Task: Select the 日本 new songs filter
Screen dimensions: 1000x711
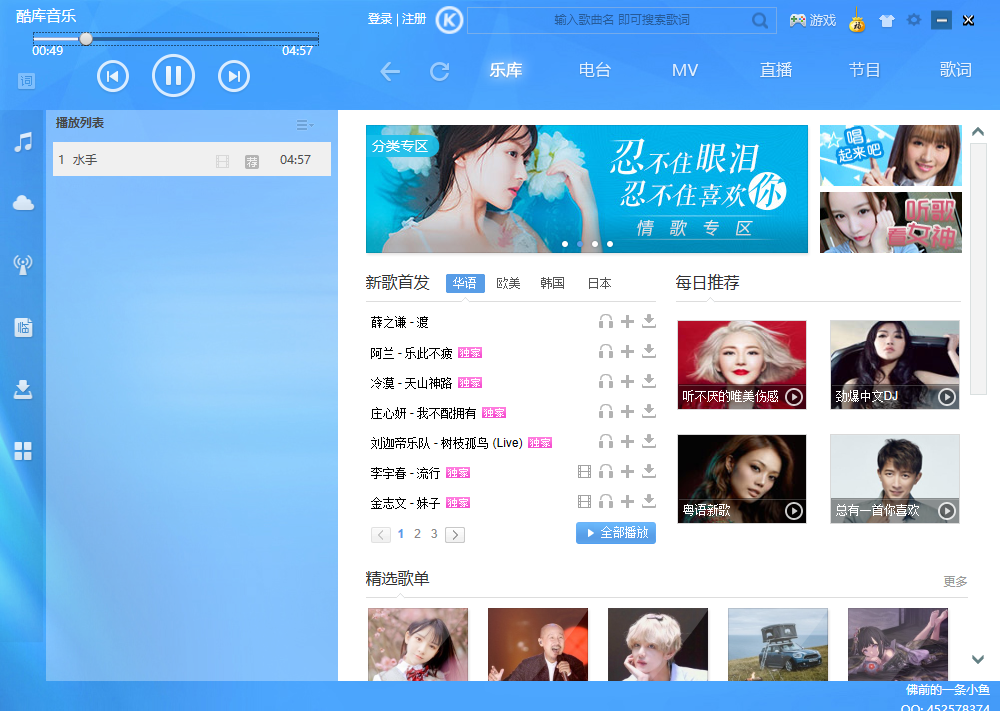Action: pyautogui.click(x=599, y=283)
